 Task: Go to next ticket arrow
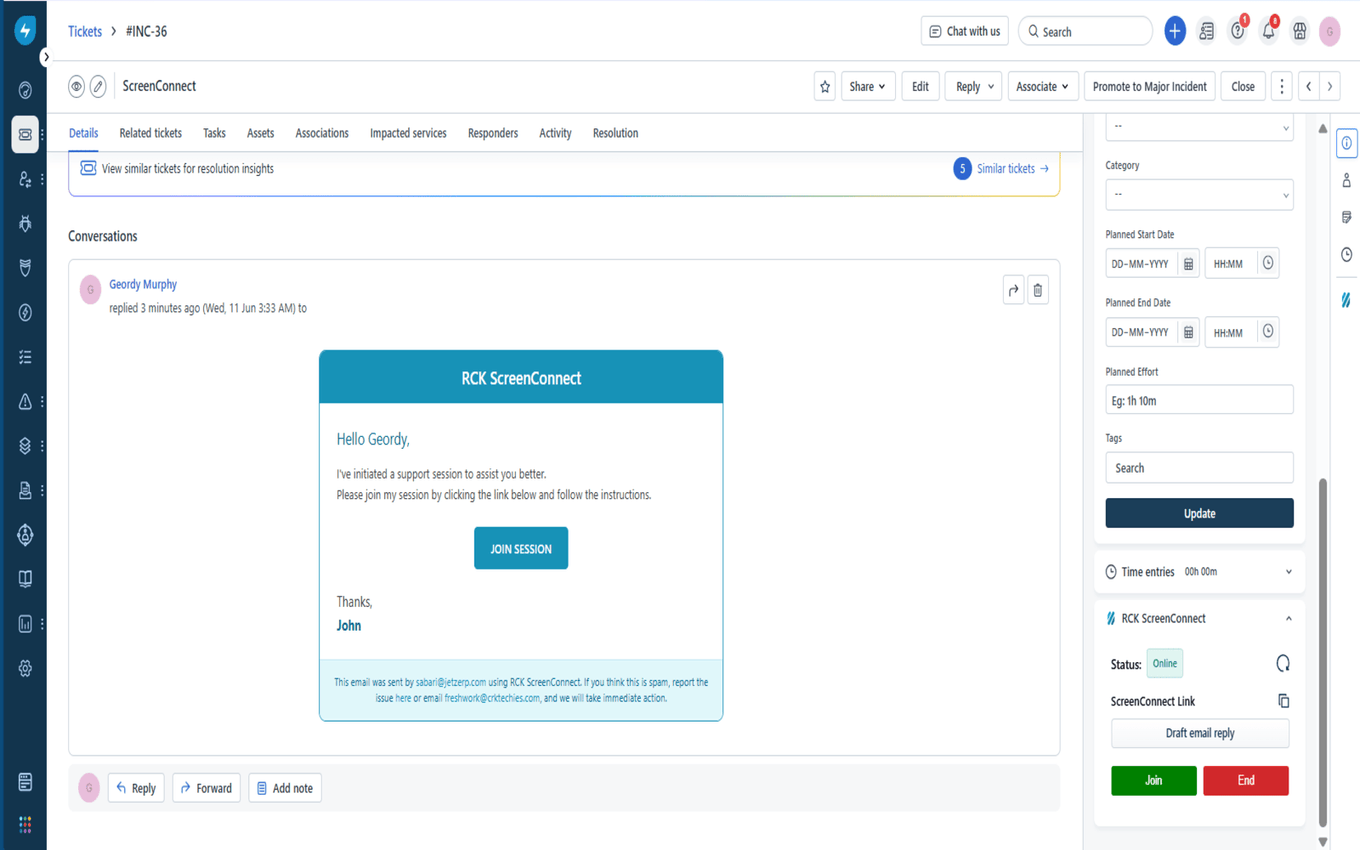1330,86
